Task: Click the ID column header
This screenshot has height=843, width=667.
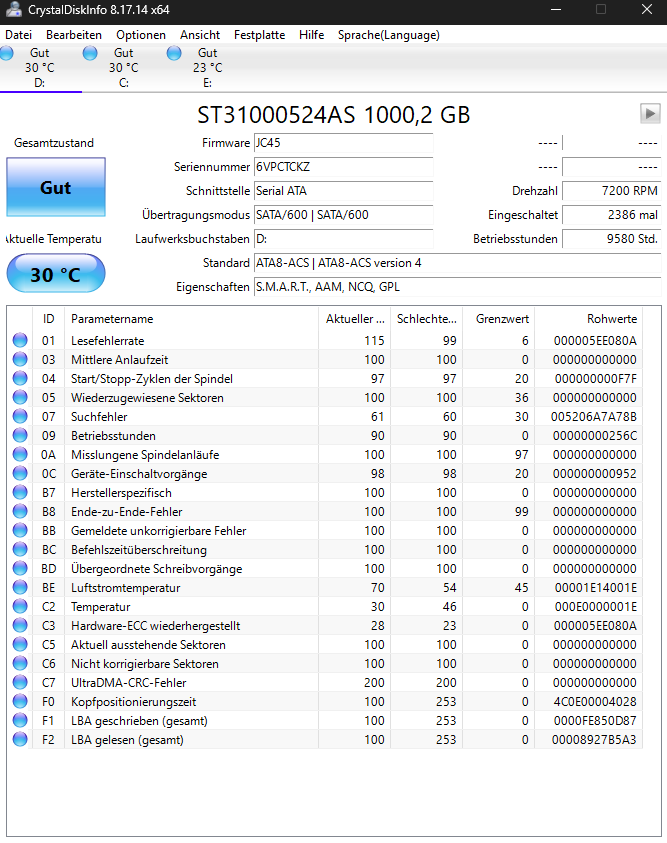Action: coord(48,319)
